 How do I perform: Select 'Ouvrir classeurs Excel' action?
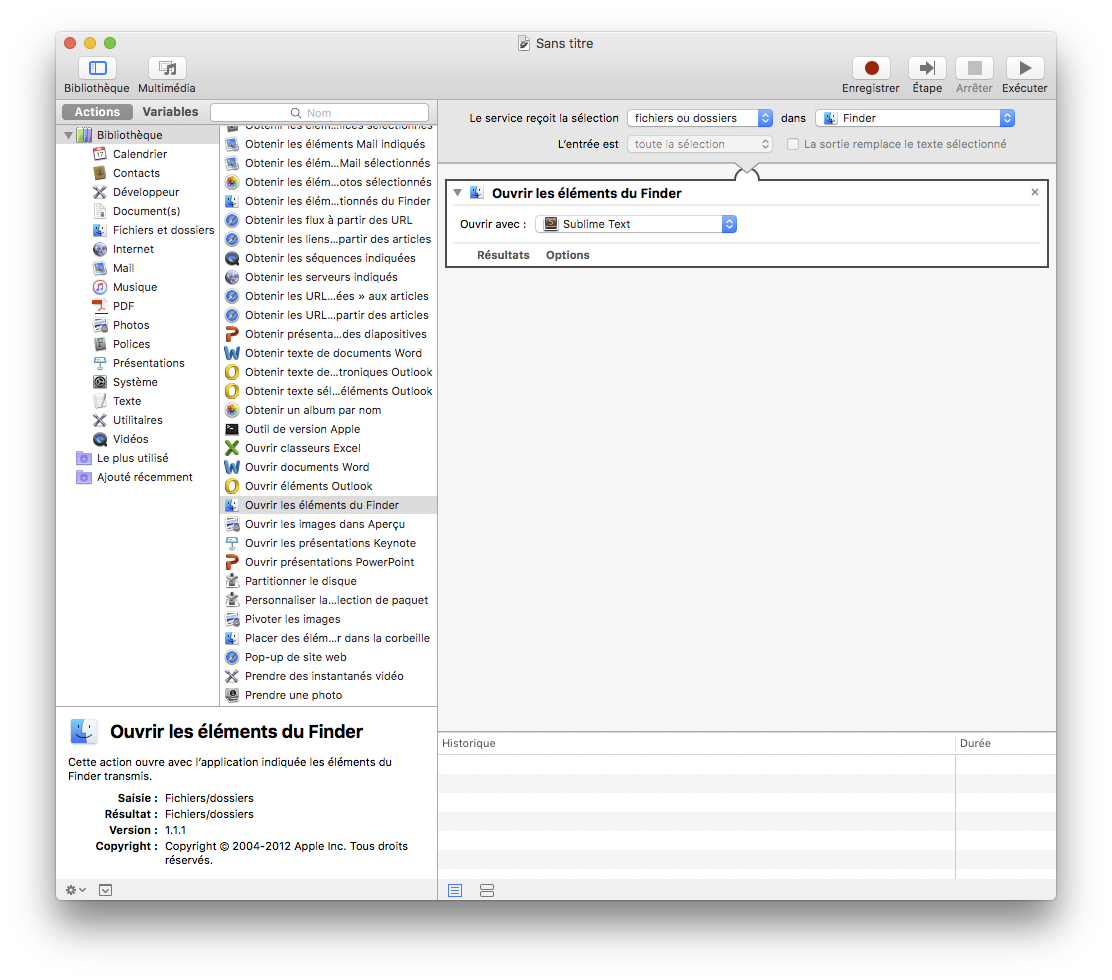tap(328, 448)
